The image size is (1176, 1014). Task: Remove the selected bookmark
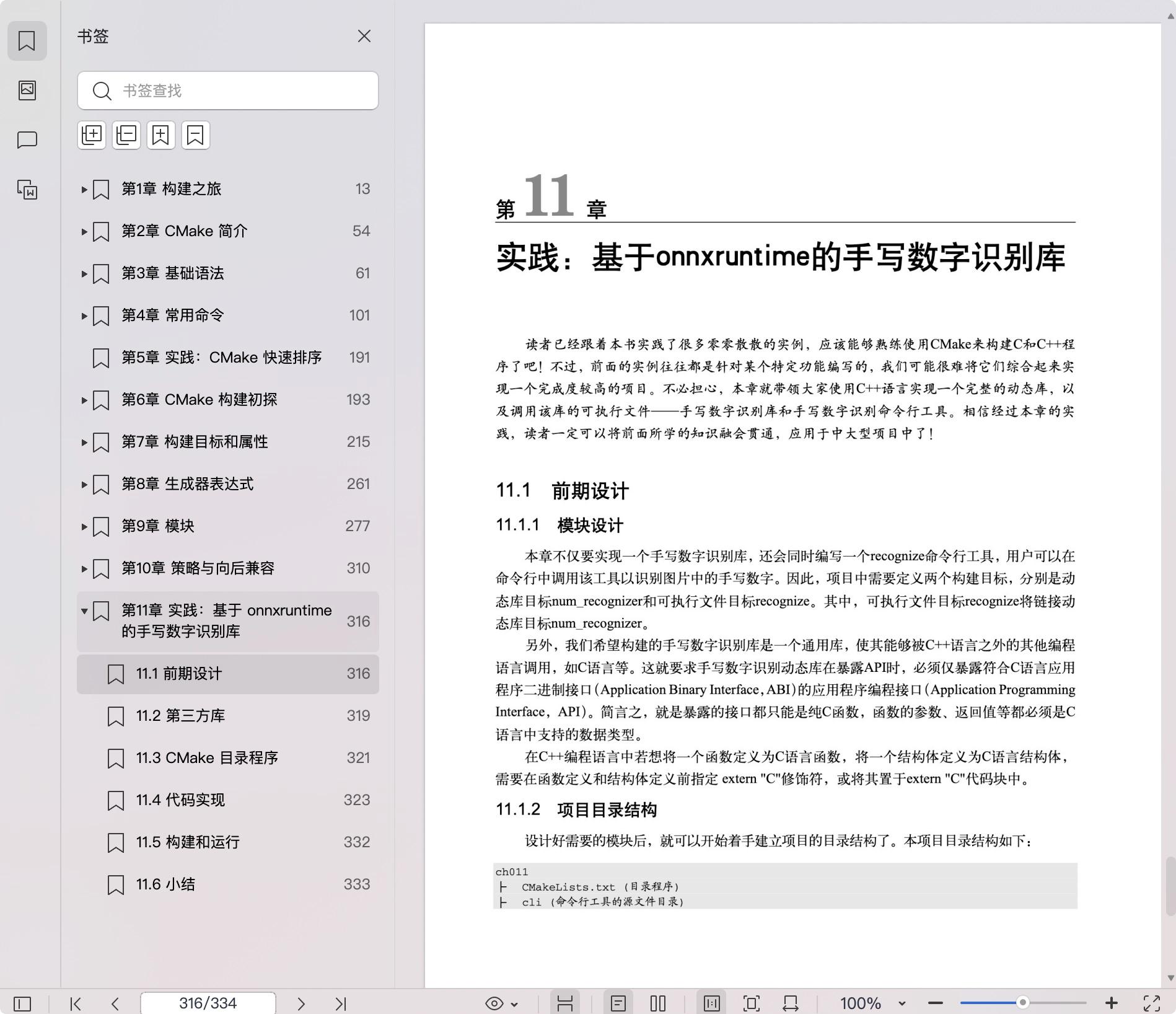click(x=196, y=135)
